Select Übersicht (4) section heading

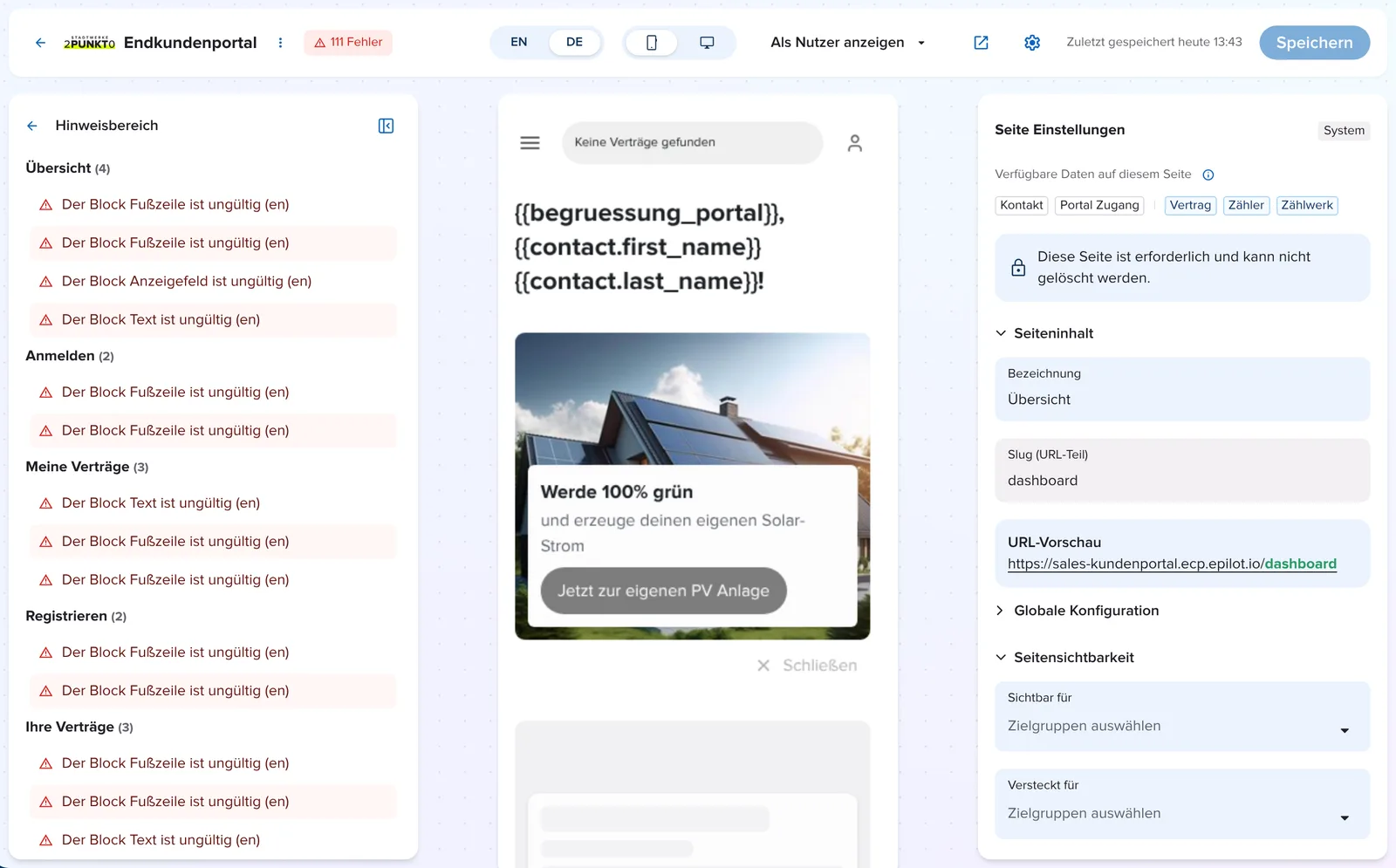point(68,167)
